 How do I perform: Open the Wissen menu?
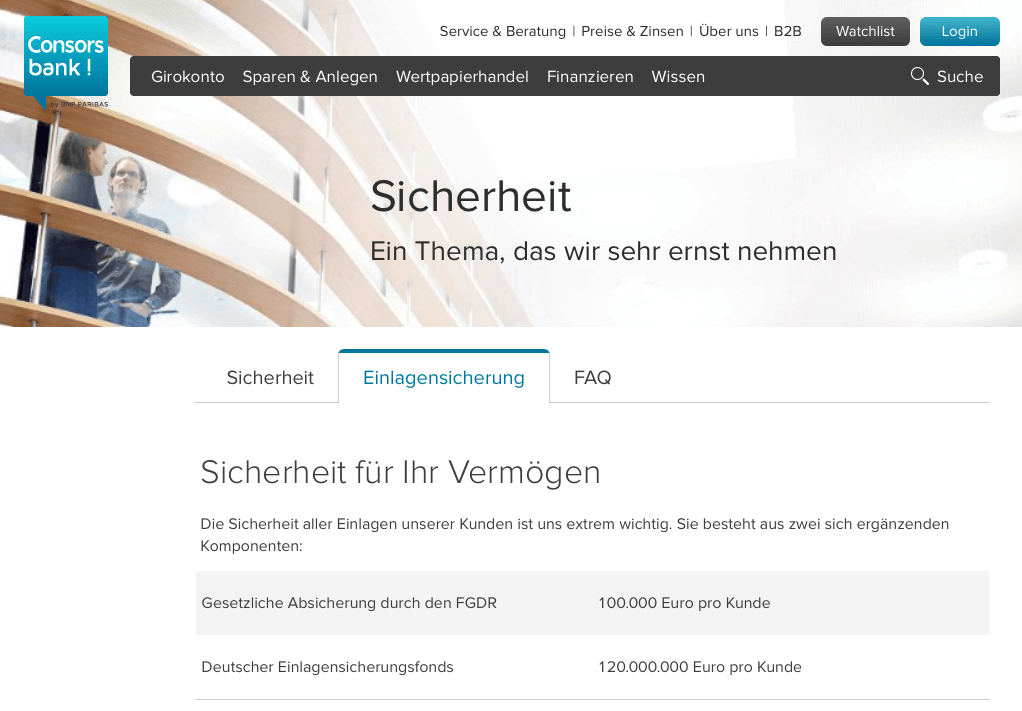click(678, 77)
